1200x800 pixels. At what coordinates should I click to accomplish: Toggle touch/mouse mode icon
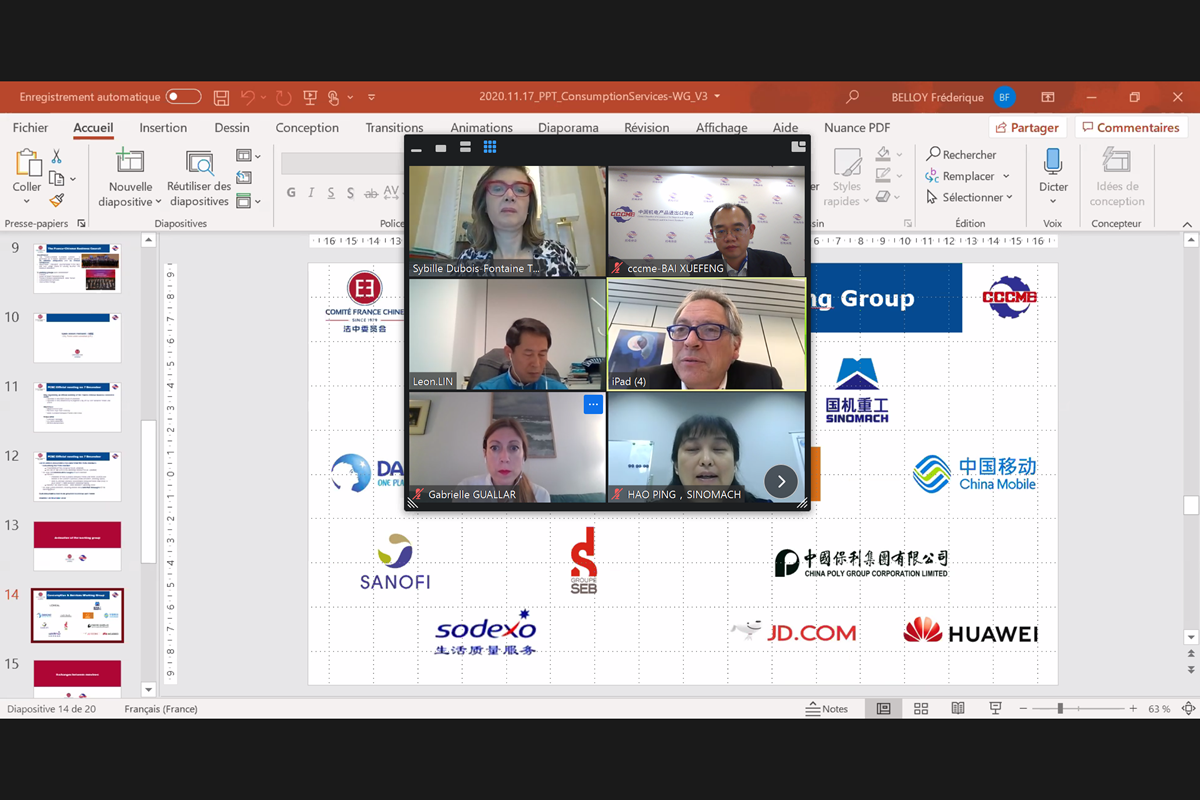[x=334, y=97]
